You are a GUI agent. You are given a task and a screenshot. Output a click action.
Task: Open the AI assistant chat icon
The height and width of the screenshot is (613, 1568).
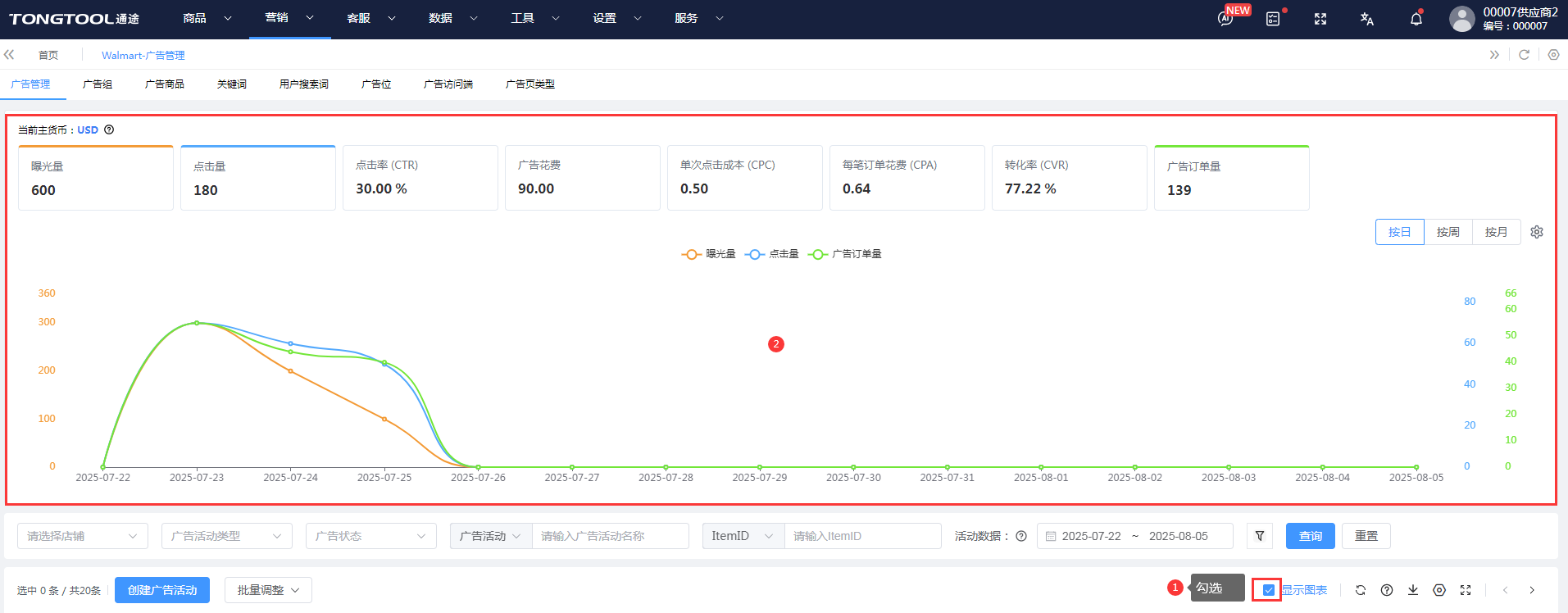[x=1225, y=19]
